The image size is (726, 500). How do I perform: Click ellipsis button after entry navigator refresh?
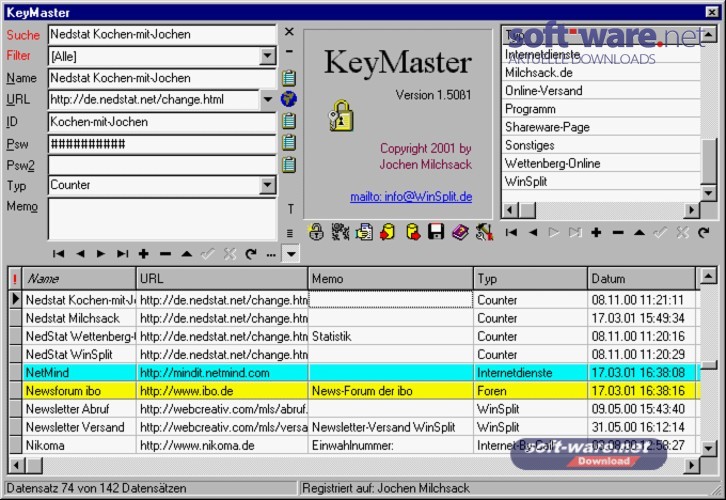pyautogui.click(x=271, y=254)
